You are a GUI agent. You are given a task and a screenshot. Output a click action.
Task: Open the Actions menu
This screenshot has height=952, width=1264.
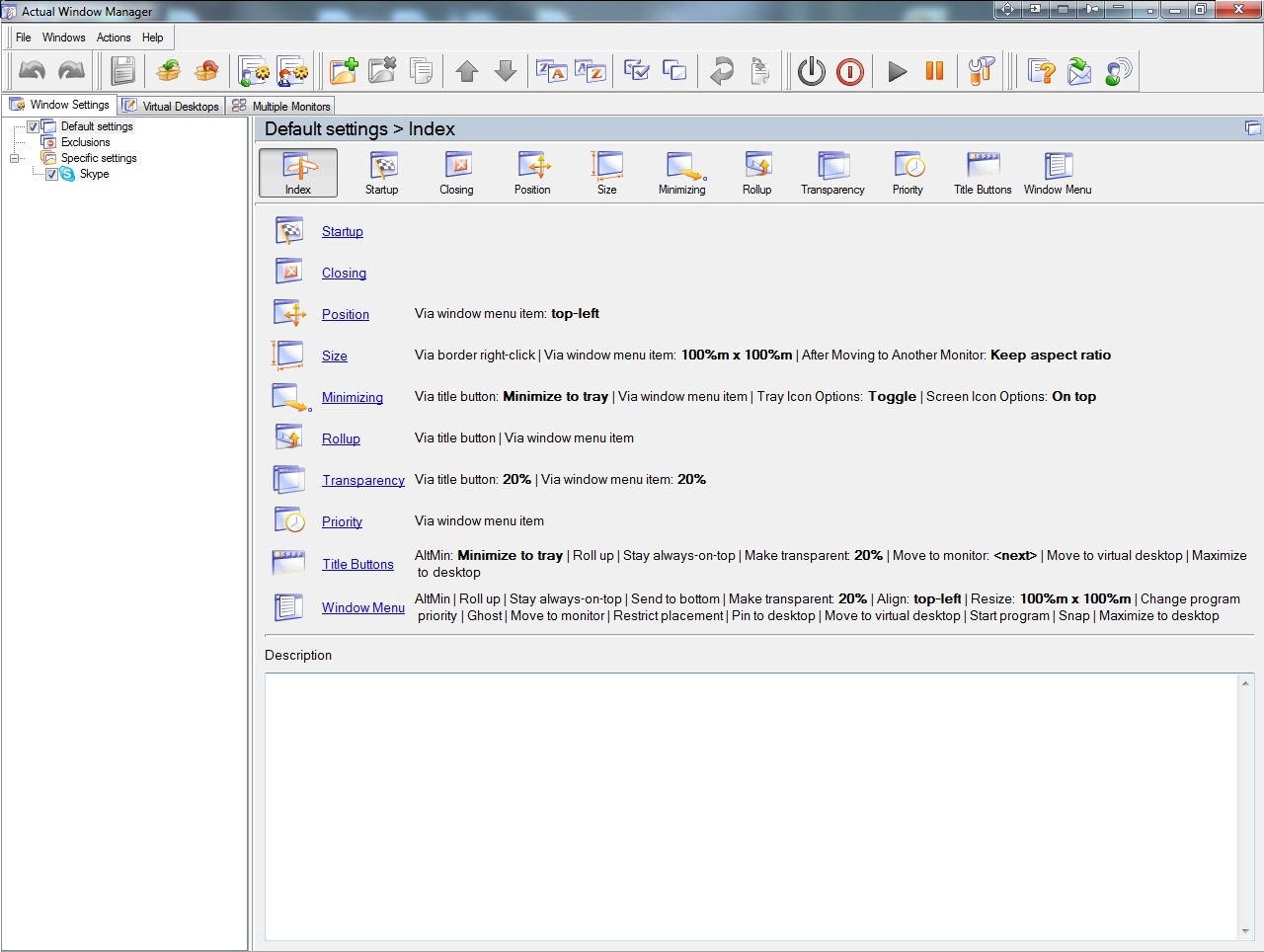click(x=114, y=38)
